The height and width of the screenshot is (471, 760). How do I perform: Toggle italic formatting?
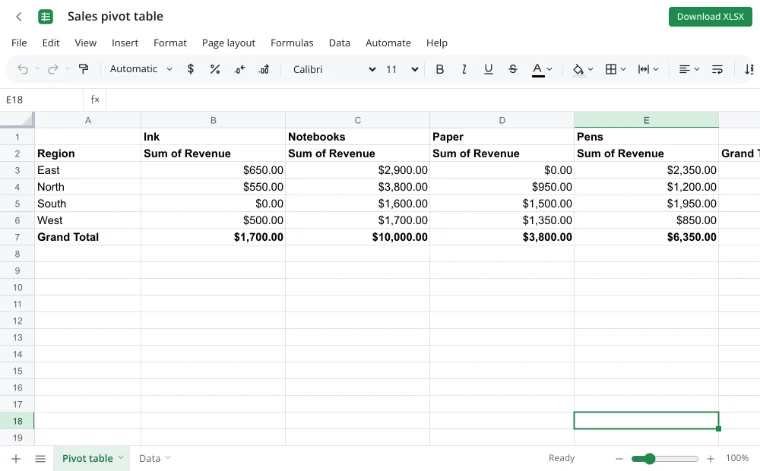pos(464,69)
